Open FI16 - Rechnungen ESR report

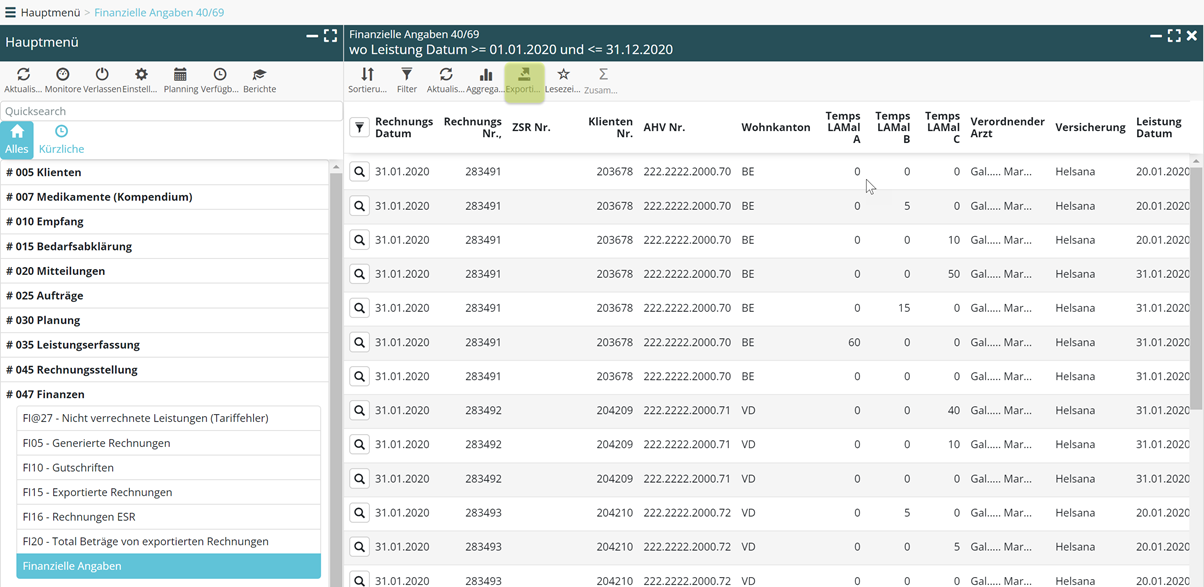(79, 517)
